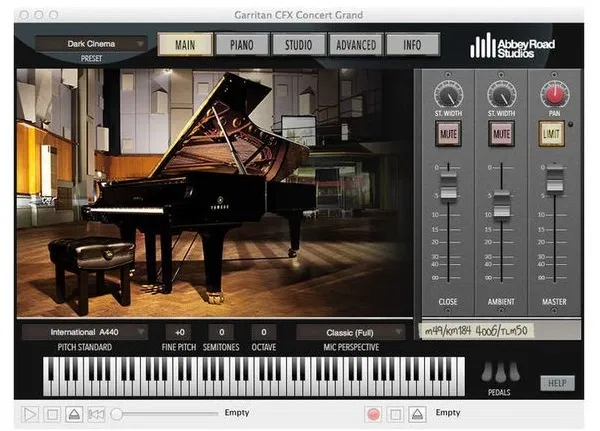Image resolution: width=600 pixels, height=431 pixels.
Task: Mute the Ambient mic channel
Action: click(x=501, y=133)
